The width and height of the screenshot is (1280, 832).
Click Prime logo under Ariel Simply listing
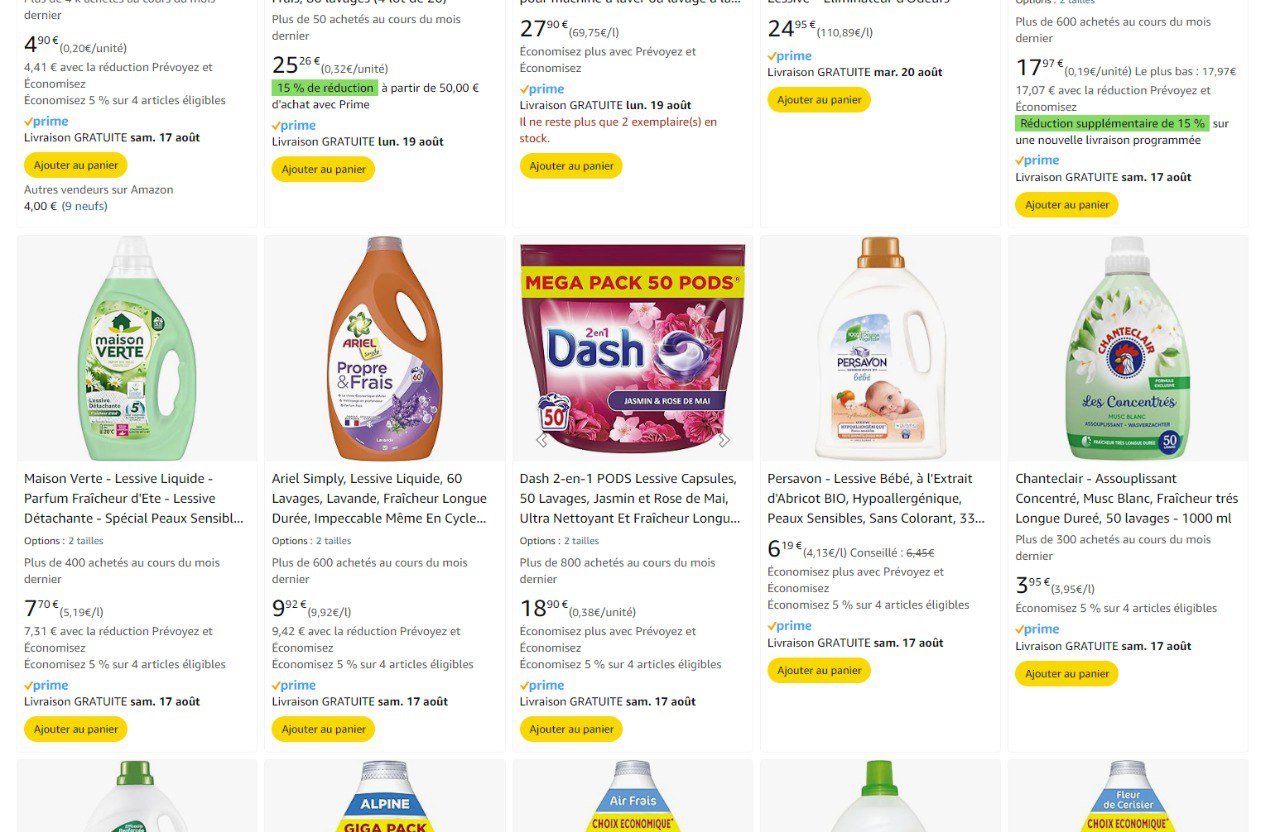tap(295, 685)
